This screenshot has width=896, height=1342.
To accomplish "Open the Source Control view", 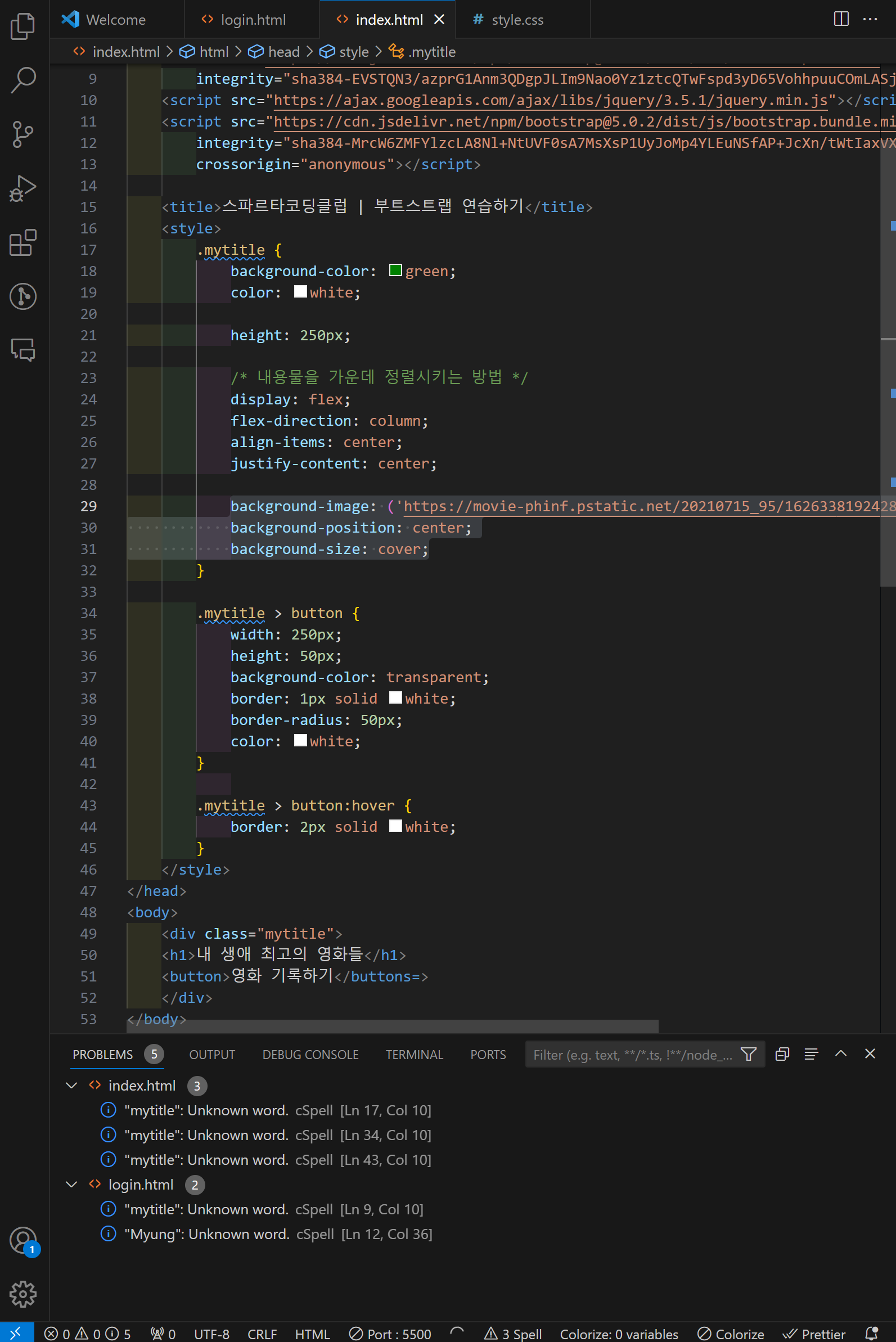I will pyautogui.click(x=23, y=134).
